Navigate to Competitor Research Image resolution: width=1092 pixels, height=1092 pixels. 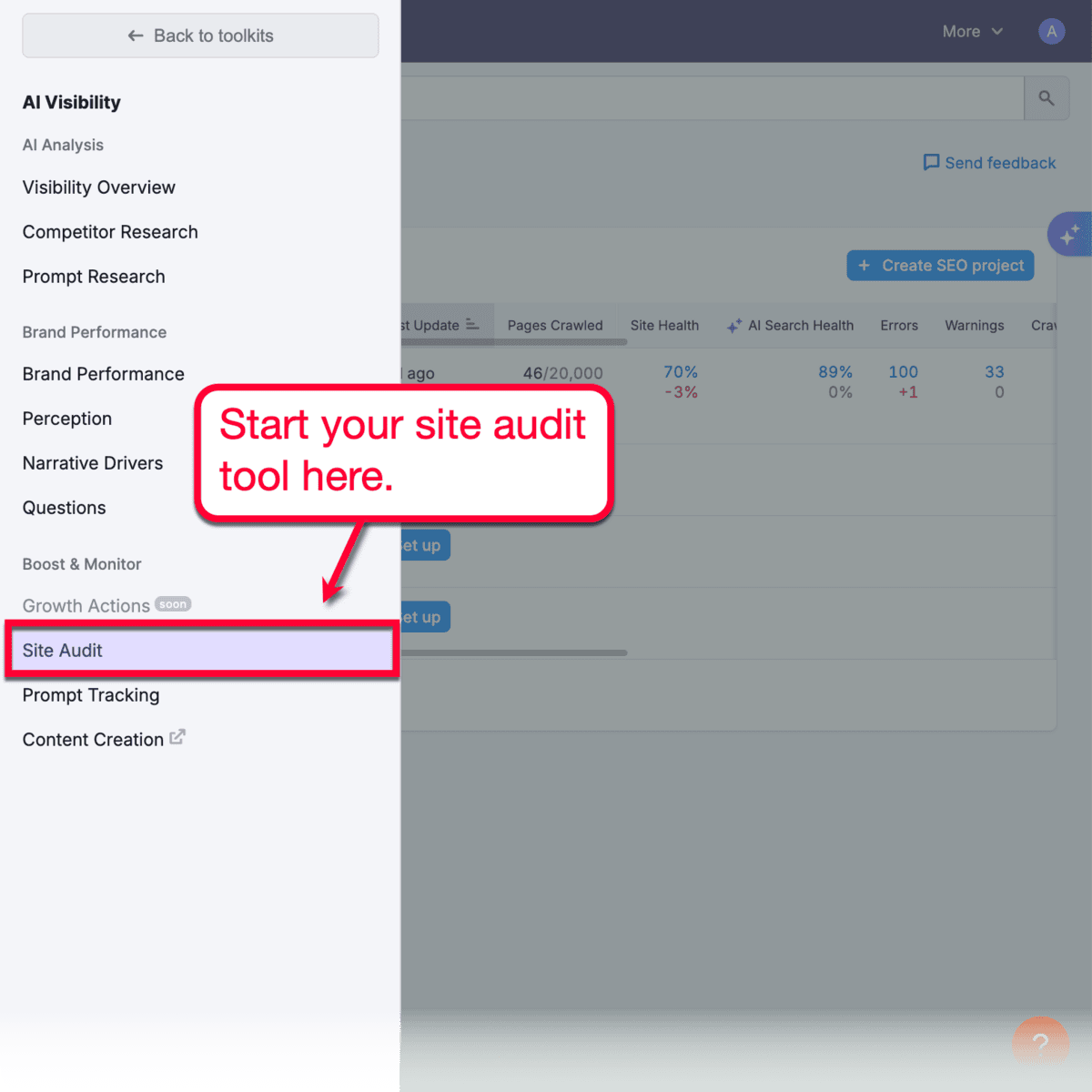109,232
